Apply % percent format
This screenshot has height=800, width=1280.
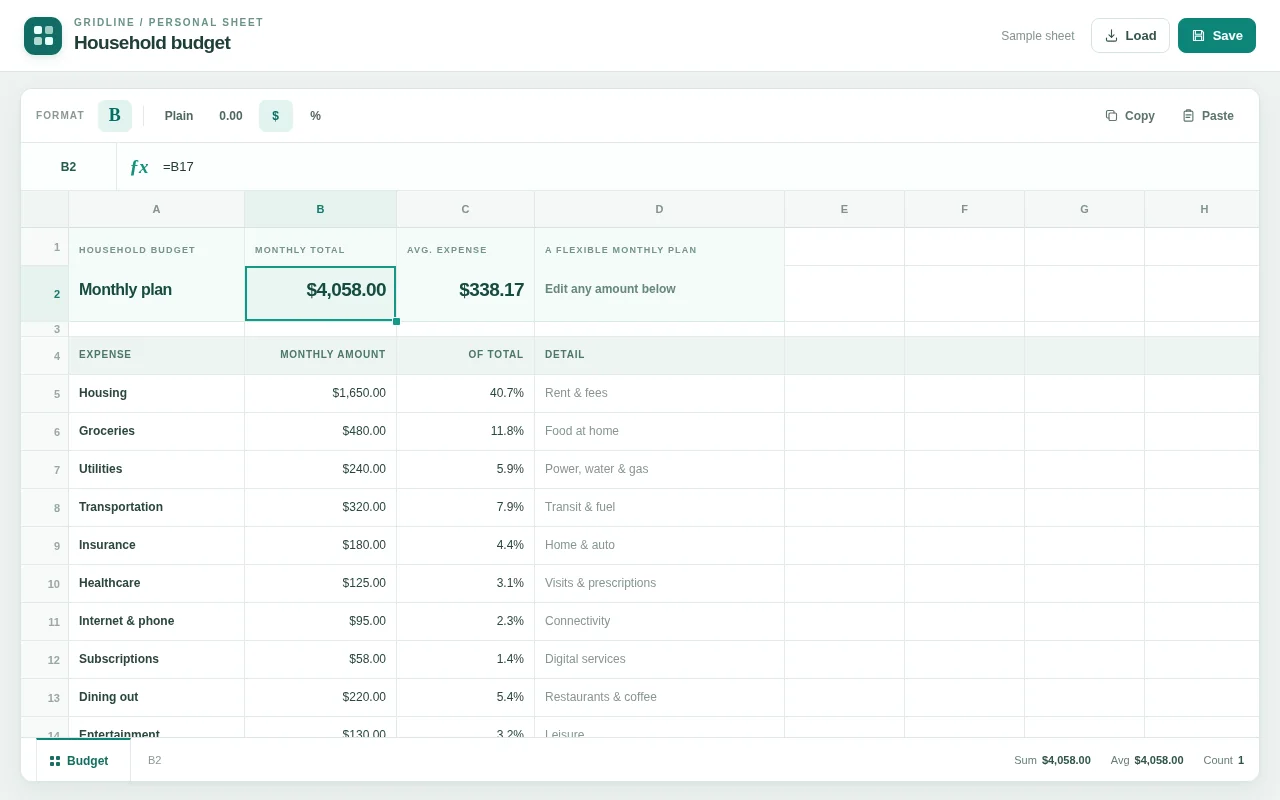(316, 116)
